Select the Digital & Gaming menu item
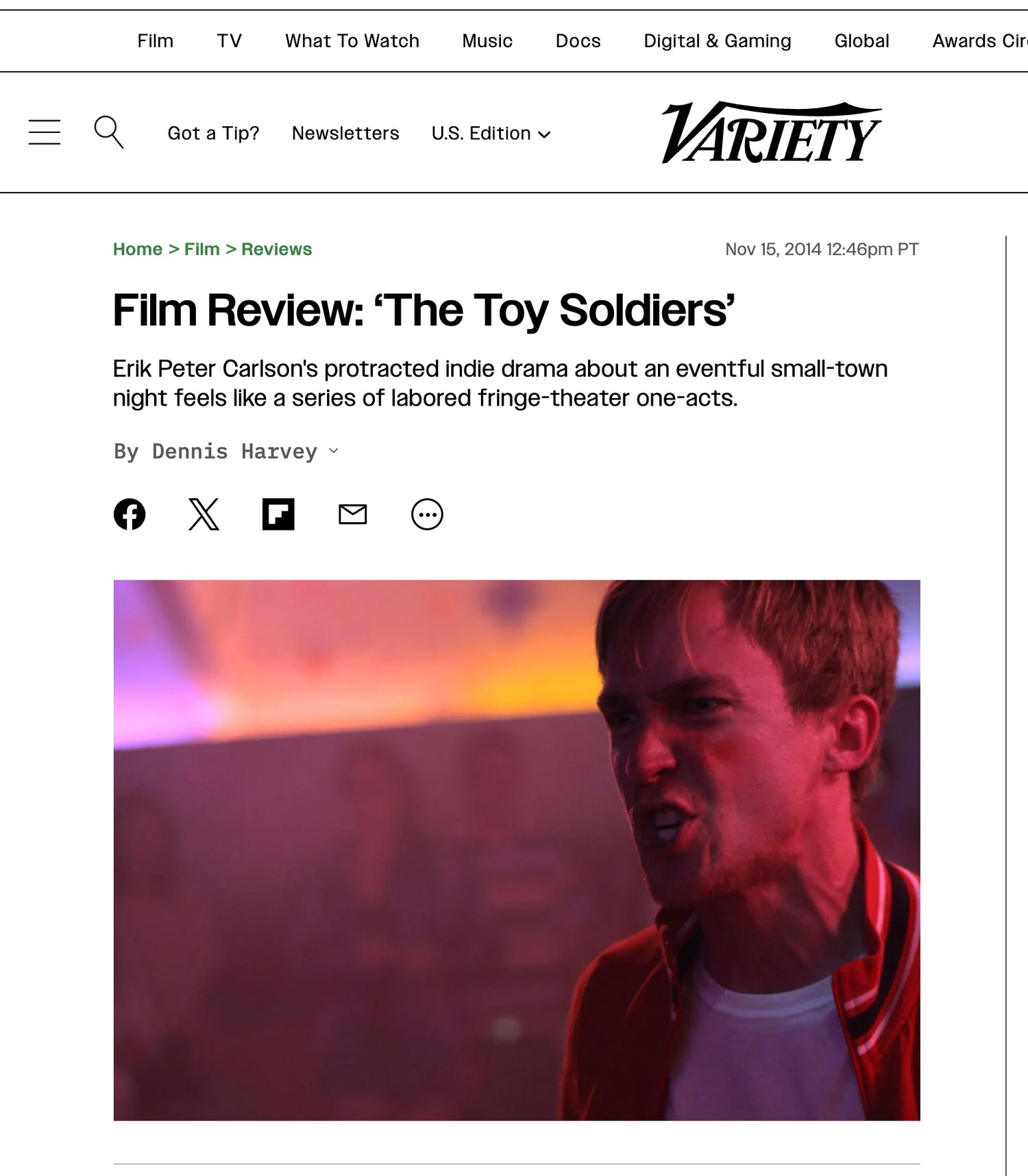Screen dimensions: 1028x1176 coord(718,41)
